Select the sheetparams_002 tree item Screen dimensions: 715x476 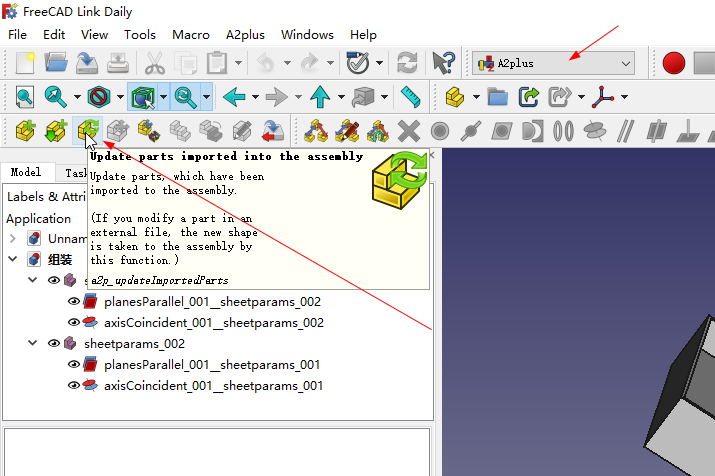point(135,343)
